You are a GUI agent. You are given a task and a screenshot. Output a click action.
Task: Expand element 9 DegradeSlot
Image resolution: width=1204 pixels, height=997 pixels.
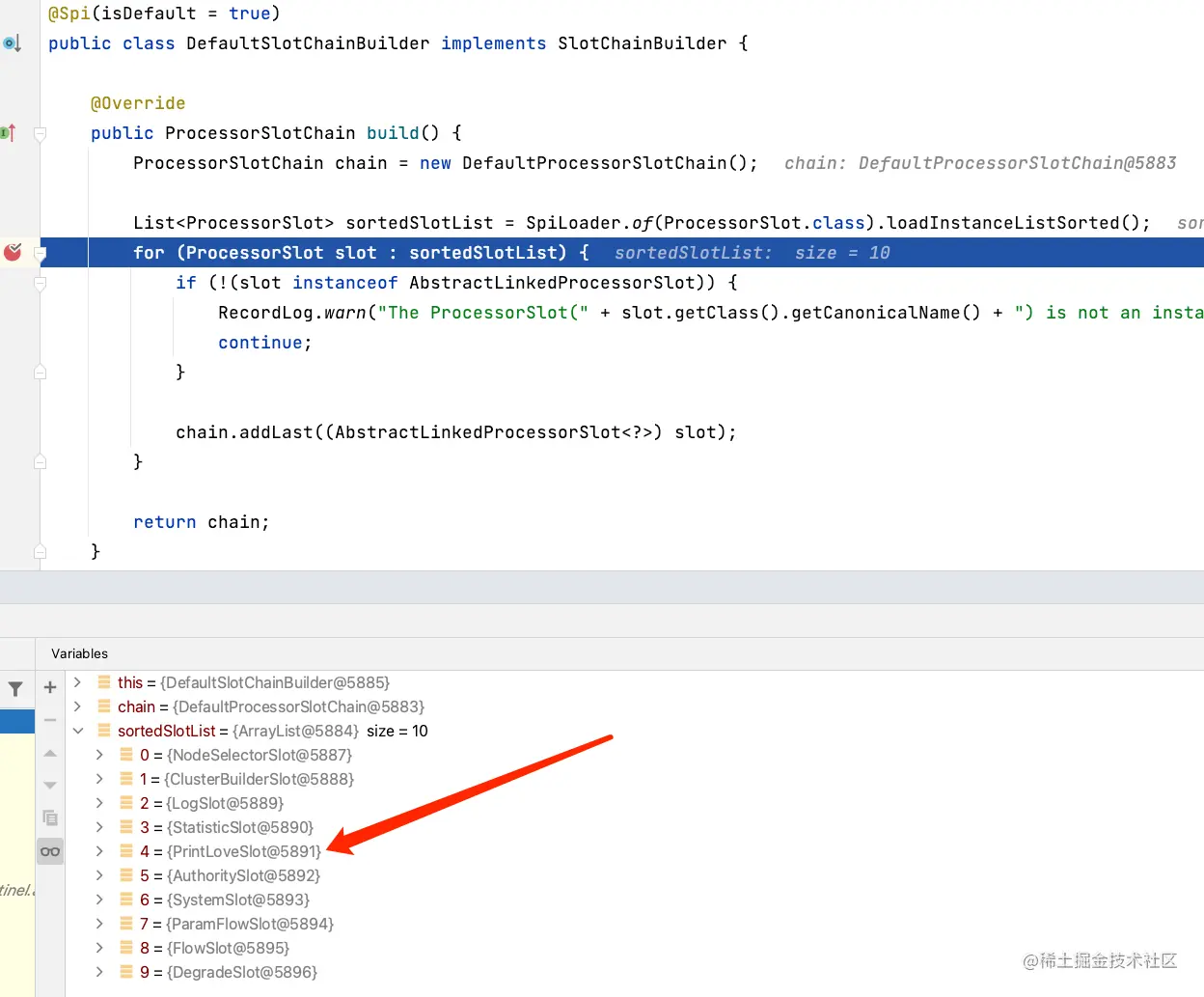pos(99,972)
